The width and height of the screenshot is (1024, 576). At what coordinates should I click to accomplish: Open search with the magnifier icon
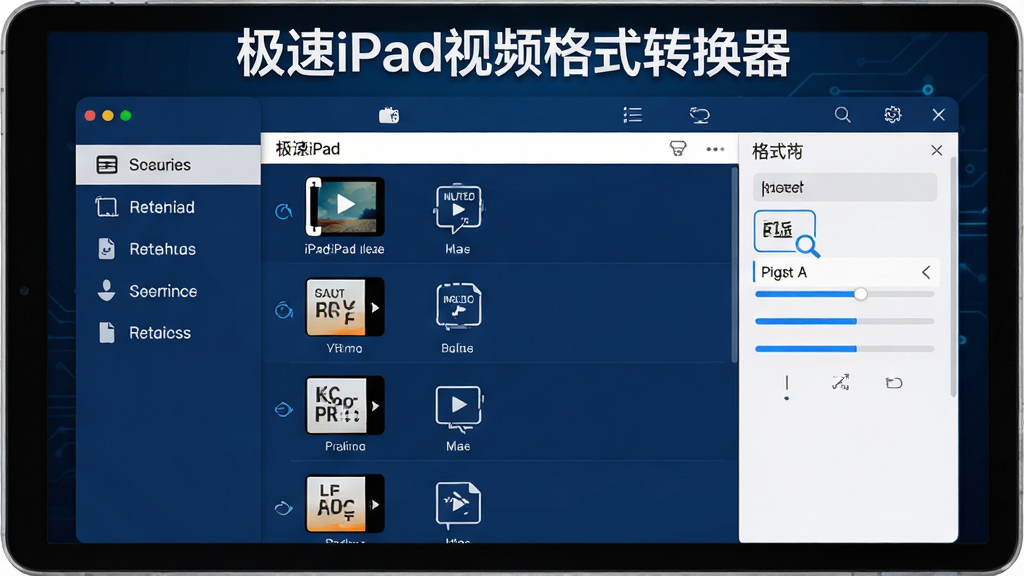[x=842, y=115]
